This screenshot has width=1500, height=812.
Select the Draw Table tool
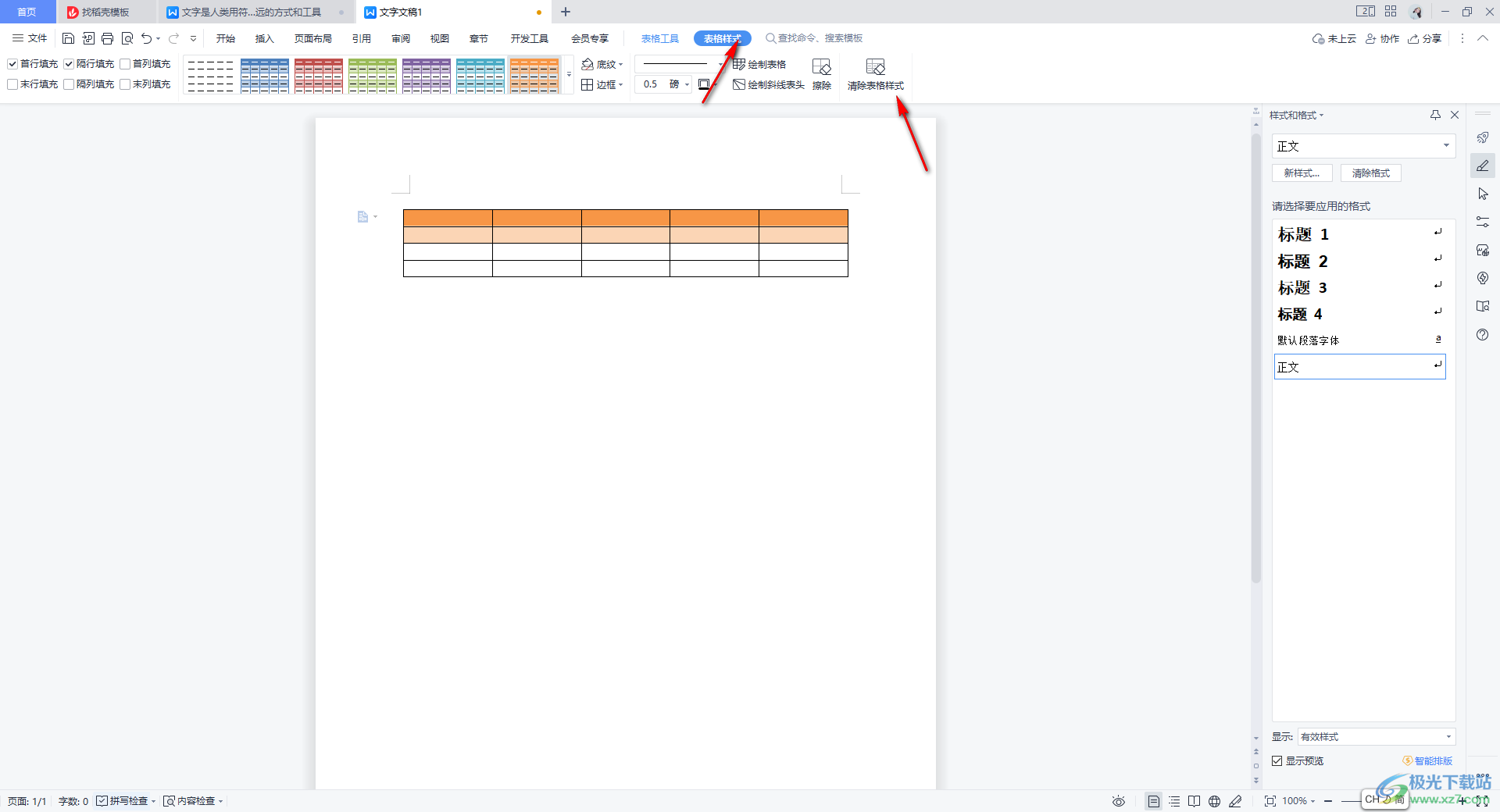coord(759,64)
